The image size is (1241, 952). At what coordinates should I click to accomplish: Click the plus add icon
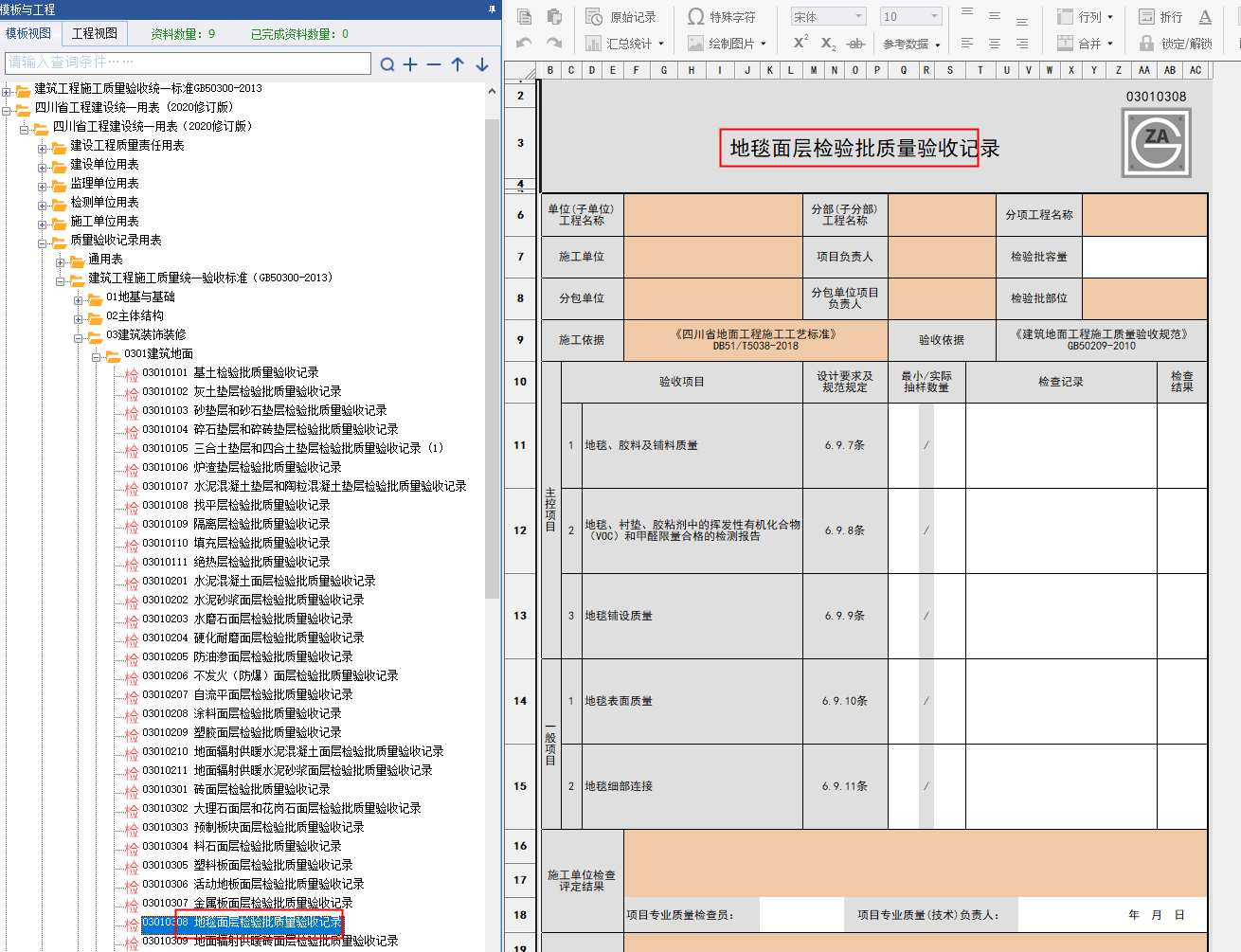pos(410,64)
